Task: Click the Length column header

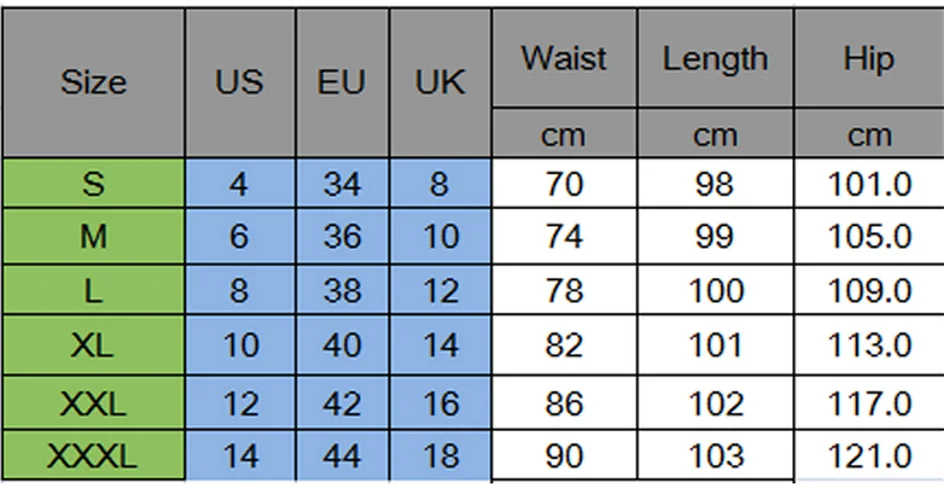Action: (x=714, y=58)
